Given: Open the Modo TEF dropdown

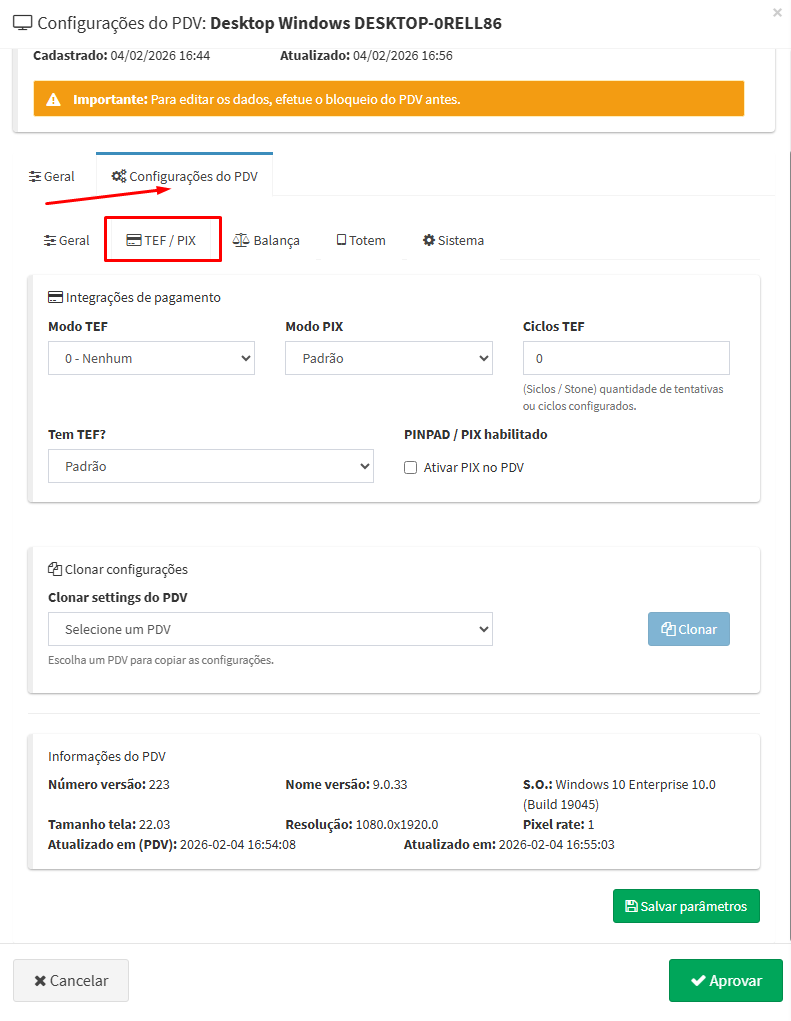Looking at the screenshot, I should tap(151, 358).
